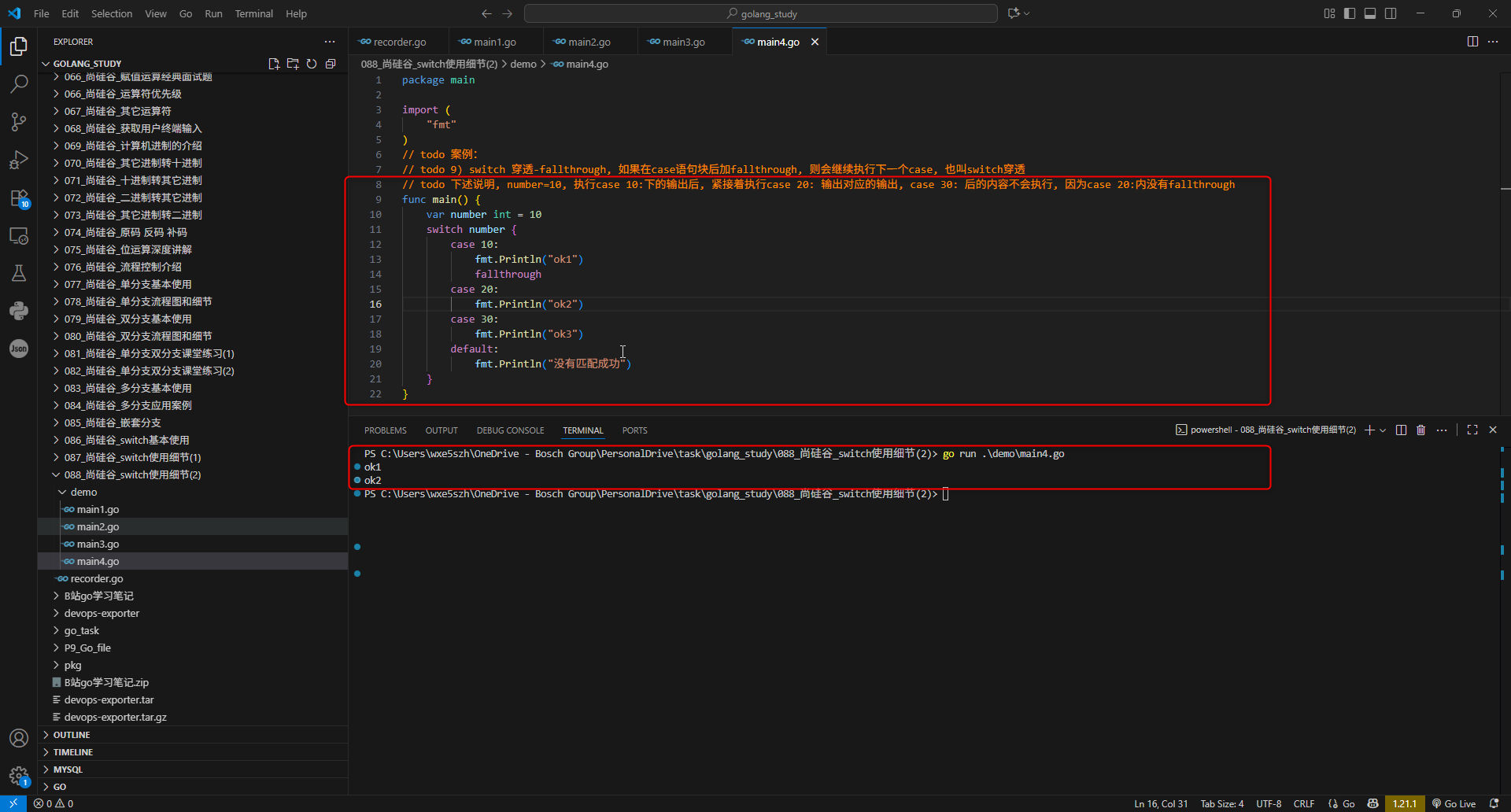This screenshot has height=812, width=1511.
Task: Click the golang_study command center search box
Action: coord(761,13)
